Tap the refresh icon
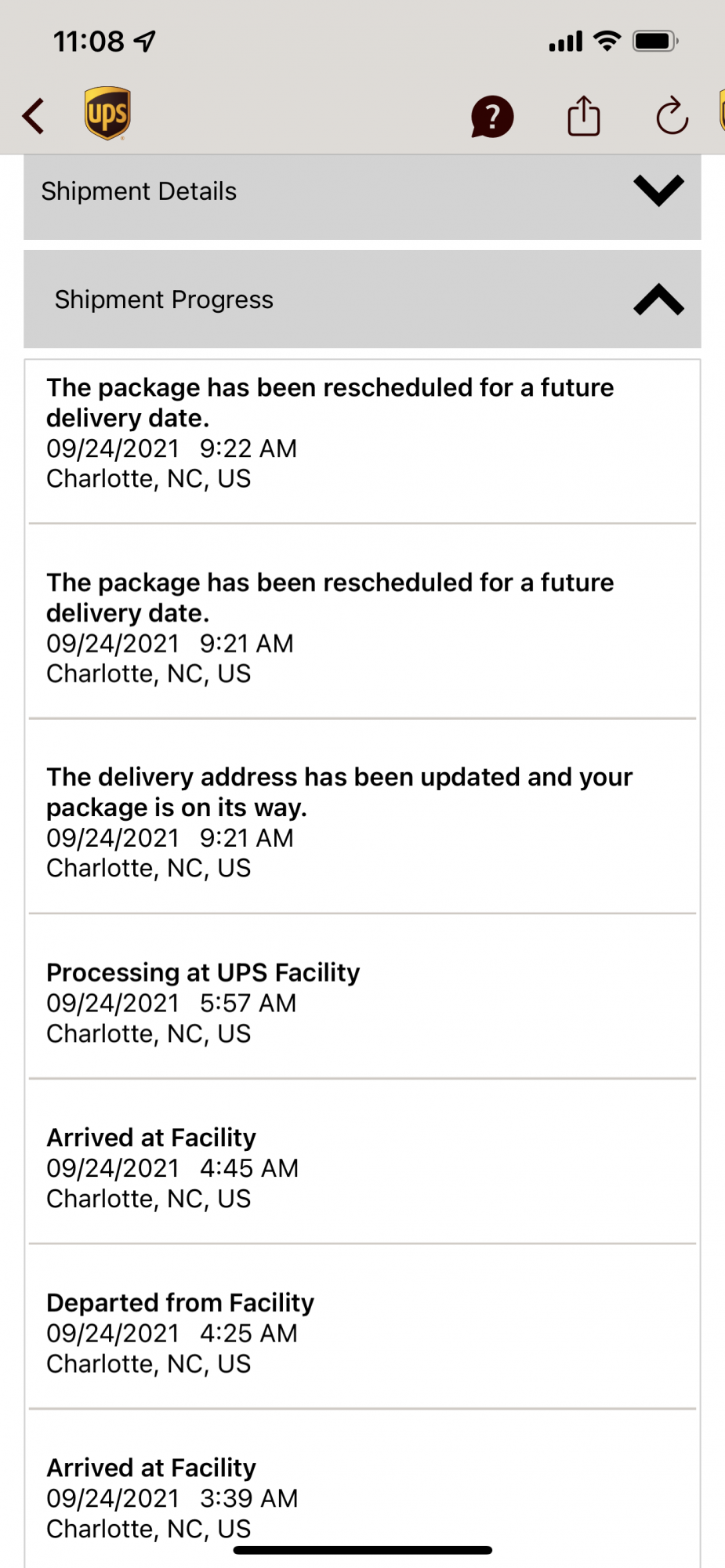Image resolution: width=725 pixels, height=1568 pixels. click(672, 117)
